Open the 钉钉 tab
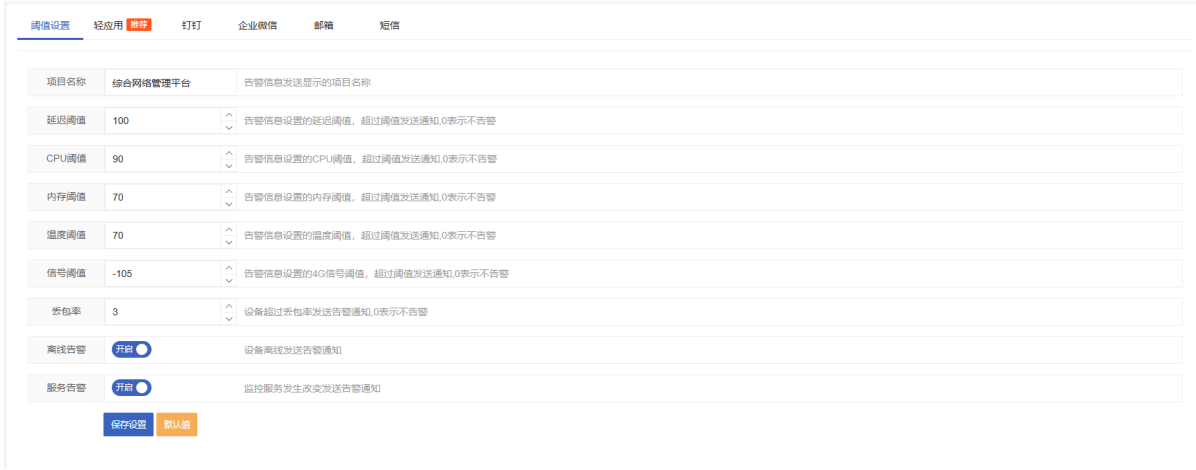Viewport: 1196px width, 470px height. 191,25
